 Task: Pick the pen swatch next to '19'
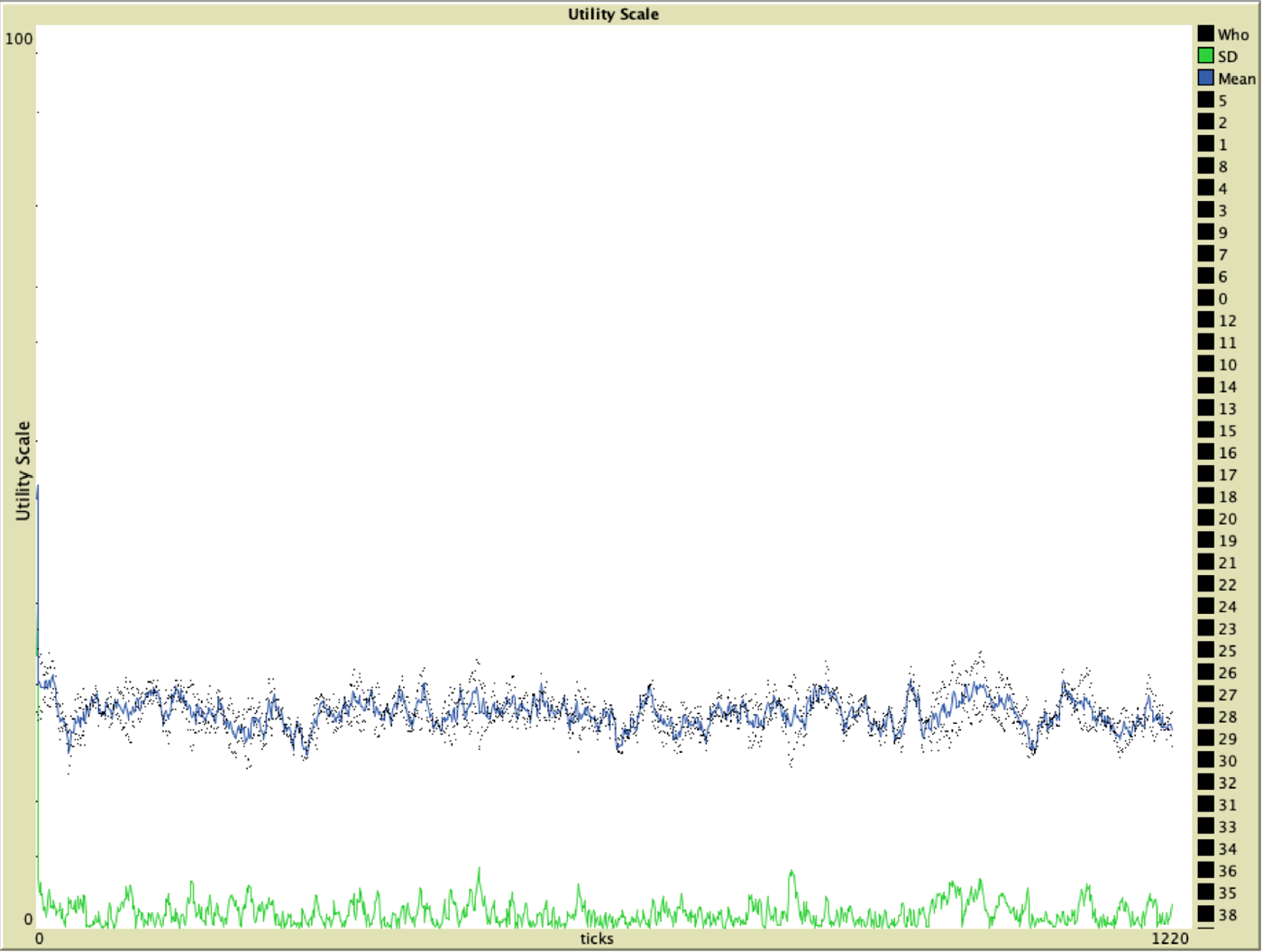click(1205, 540)
